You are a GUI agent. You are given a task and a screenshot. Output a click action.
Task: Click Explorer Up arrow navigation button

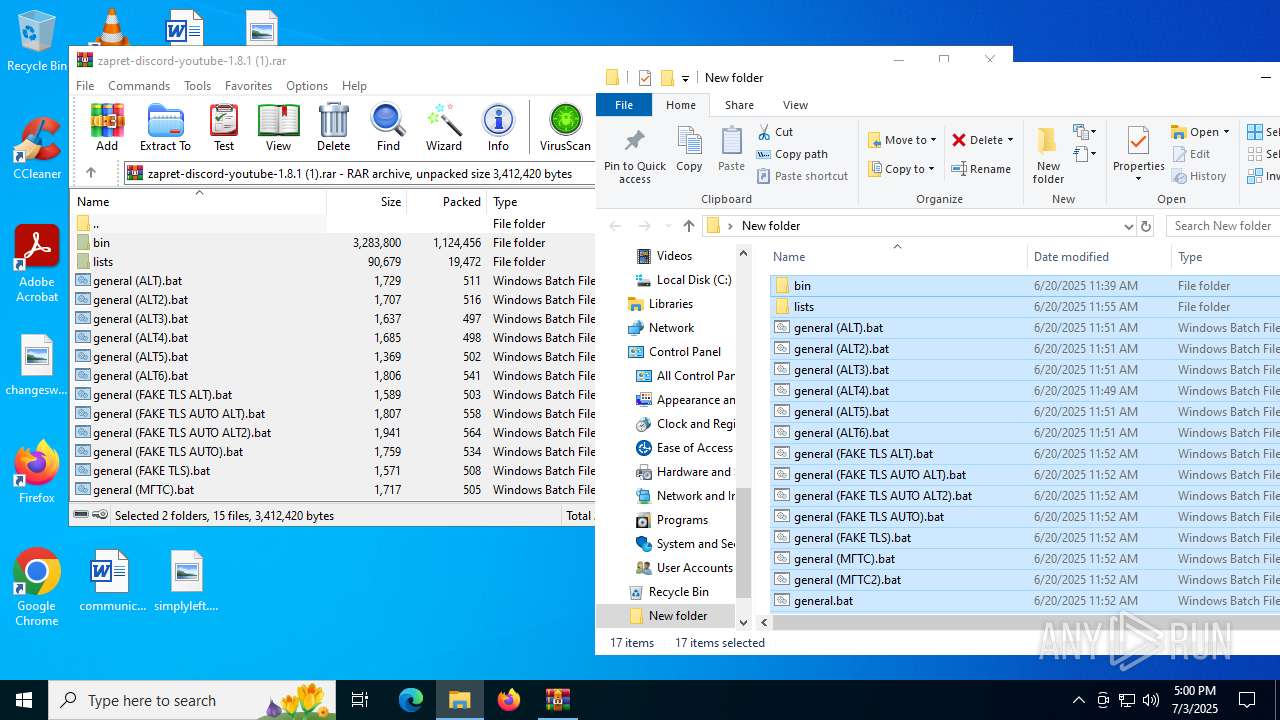689,226
